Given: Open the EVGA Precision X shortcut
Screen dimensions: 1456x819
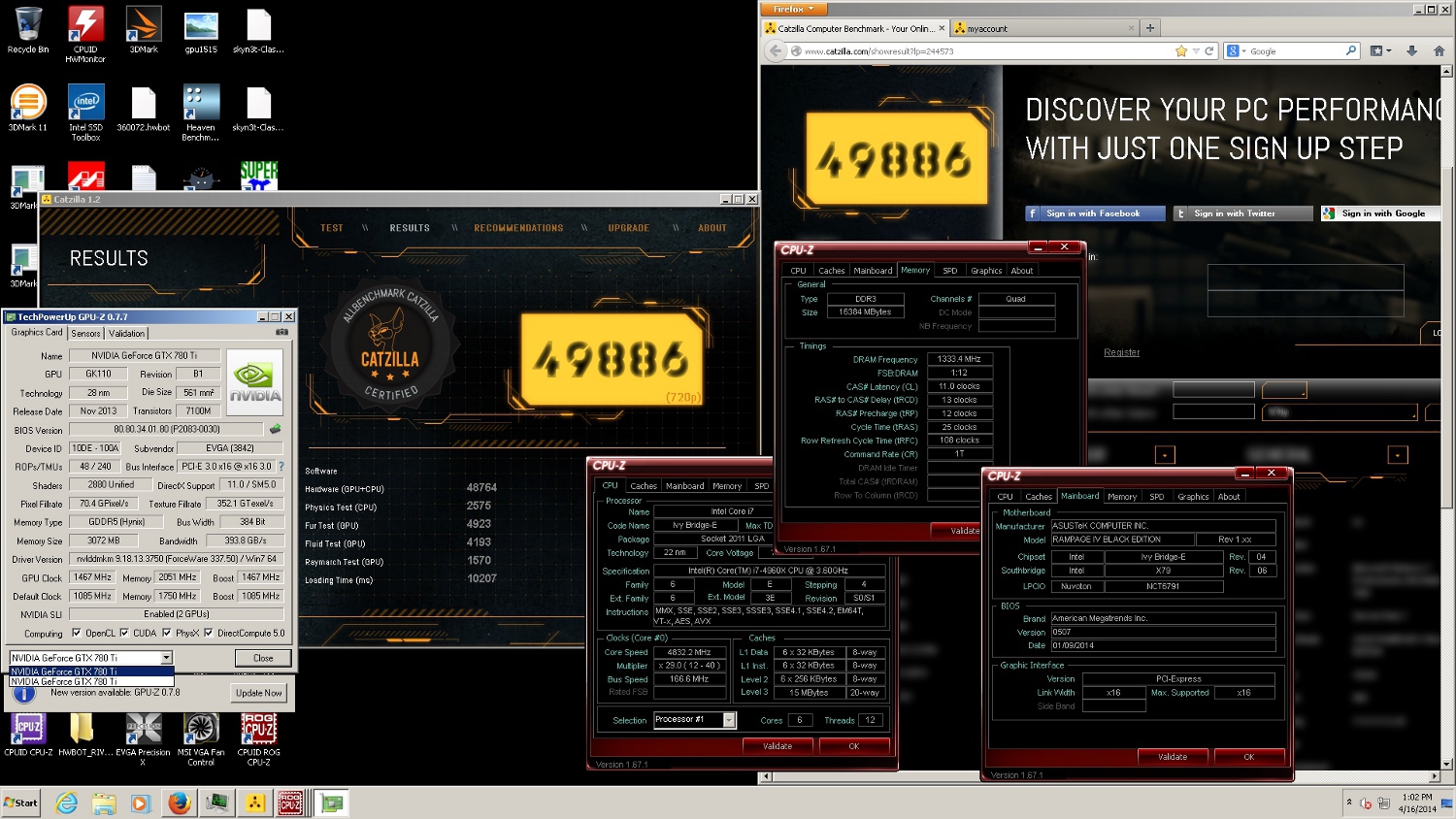Looking at the screenshot, I should [x=144, y=739].
